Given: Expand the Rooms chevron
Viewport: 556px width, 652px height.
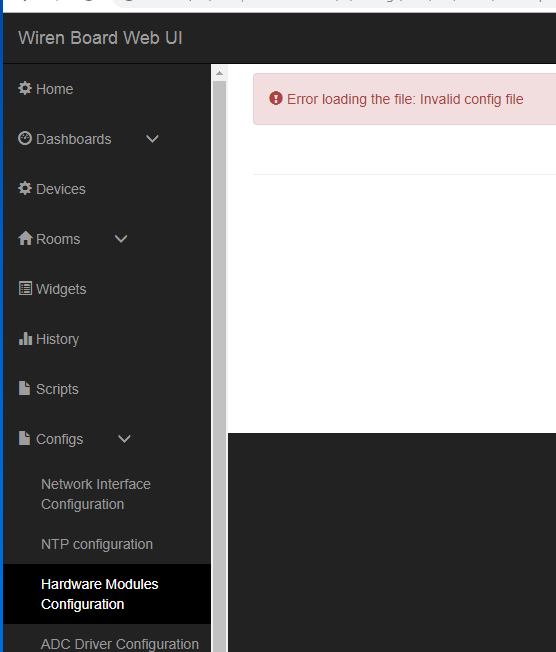Looking at the screenshot, I should (121, 239).
